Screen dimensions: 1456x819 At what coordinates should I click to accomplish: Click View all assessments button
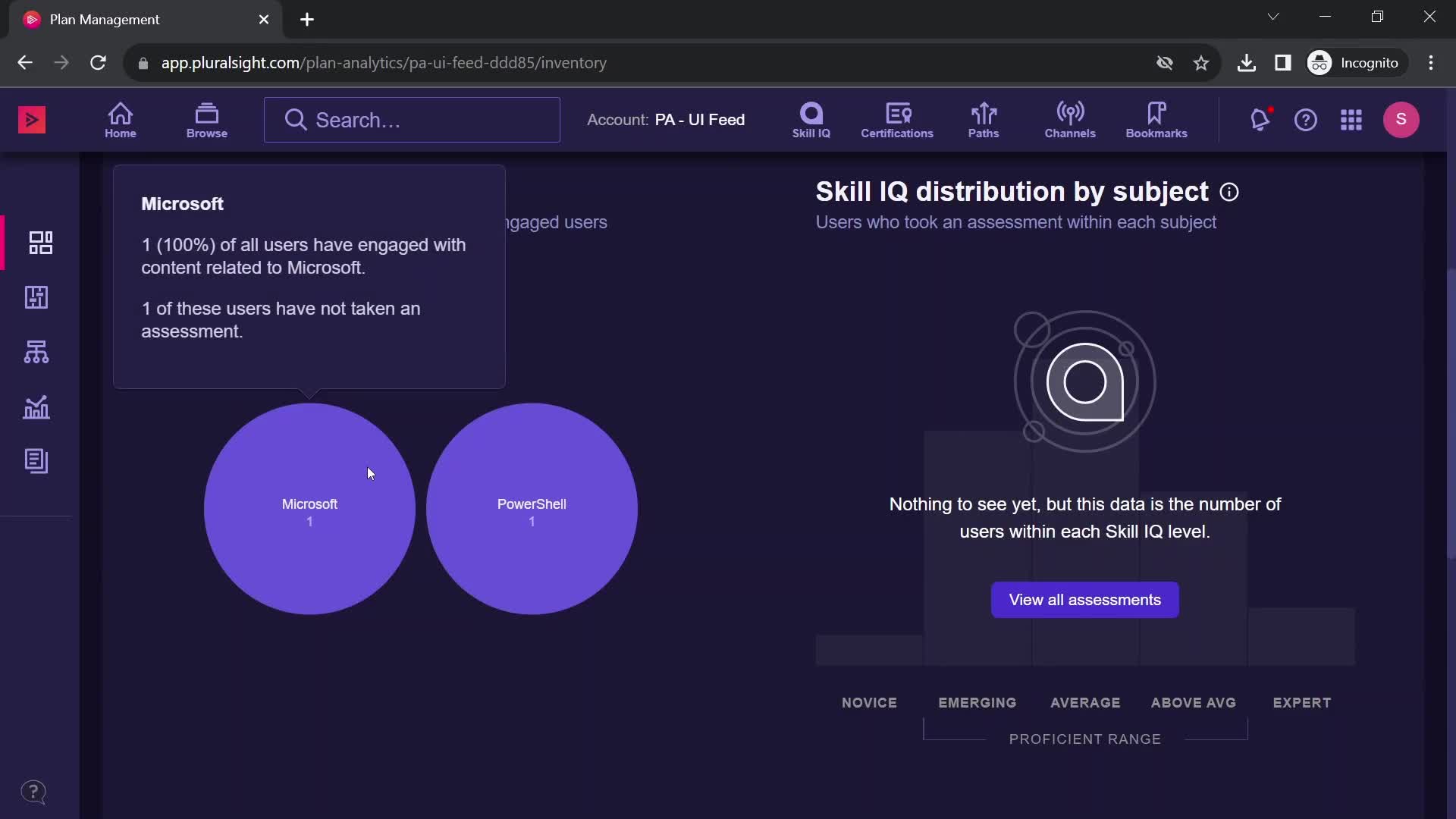click(1085, 599)
